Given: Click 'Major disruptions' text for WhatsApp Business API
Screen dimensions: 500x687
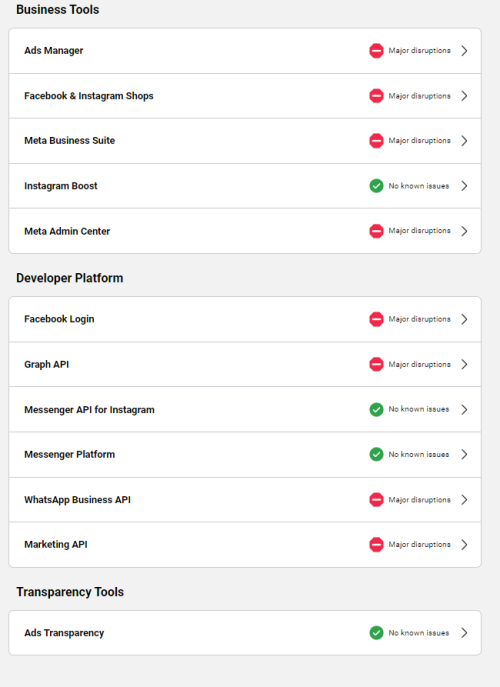Looking at the screenshot, I should coord(419,500).
